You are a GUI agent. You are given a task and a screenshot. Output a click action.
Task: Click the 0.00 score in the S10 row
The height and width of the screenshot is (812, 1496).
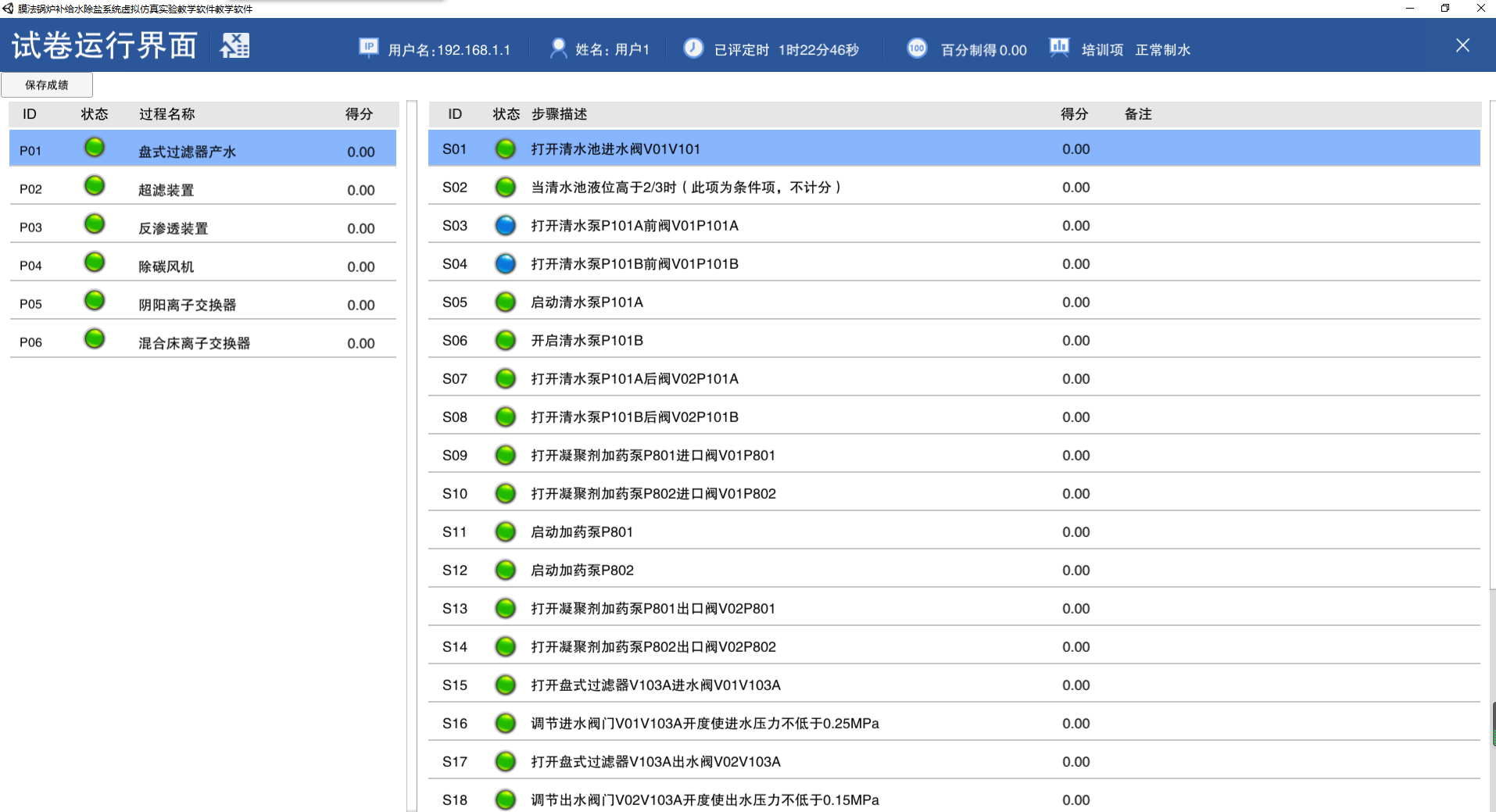point(1075,493)
